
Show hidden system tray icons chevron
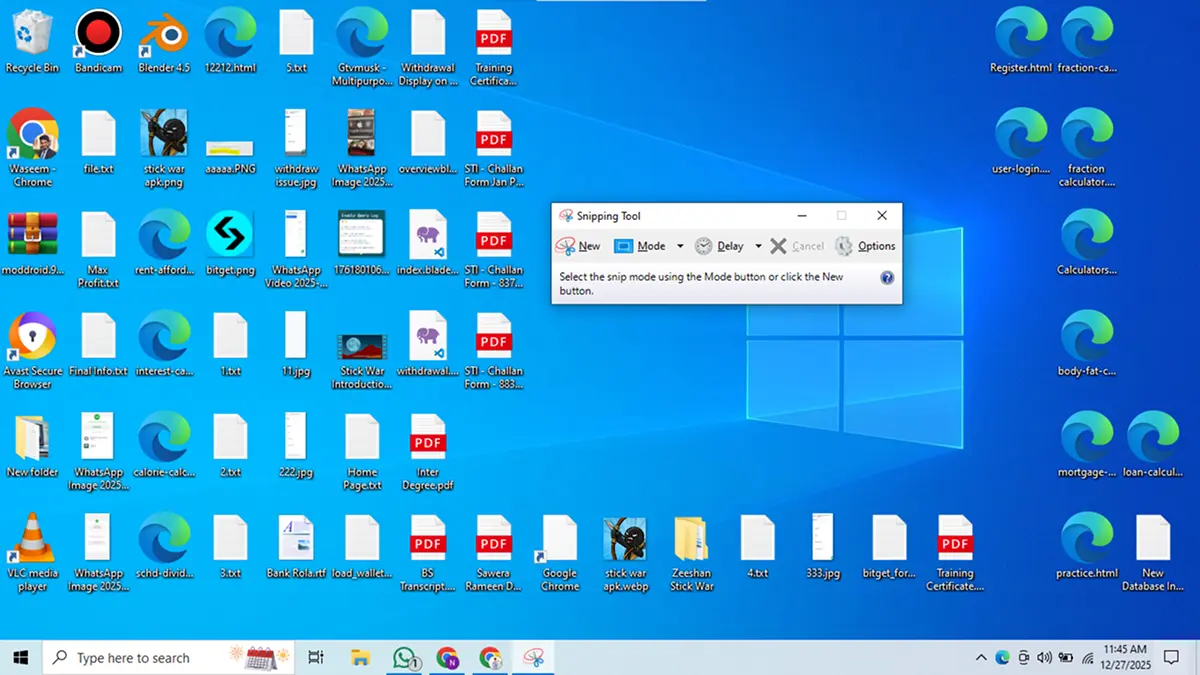[981, 657]
